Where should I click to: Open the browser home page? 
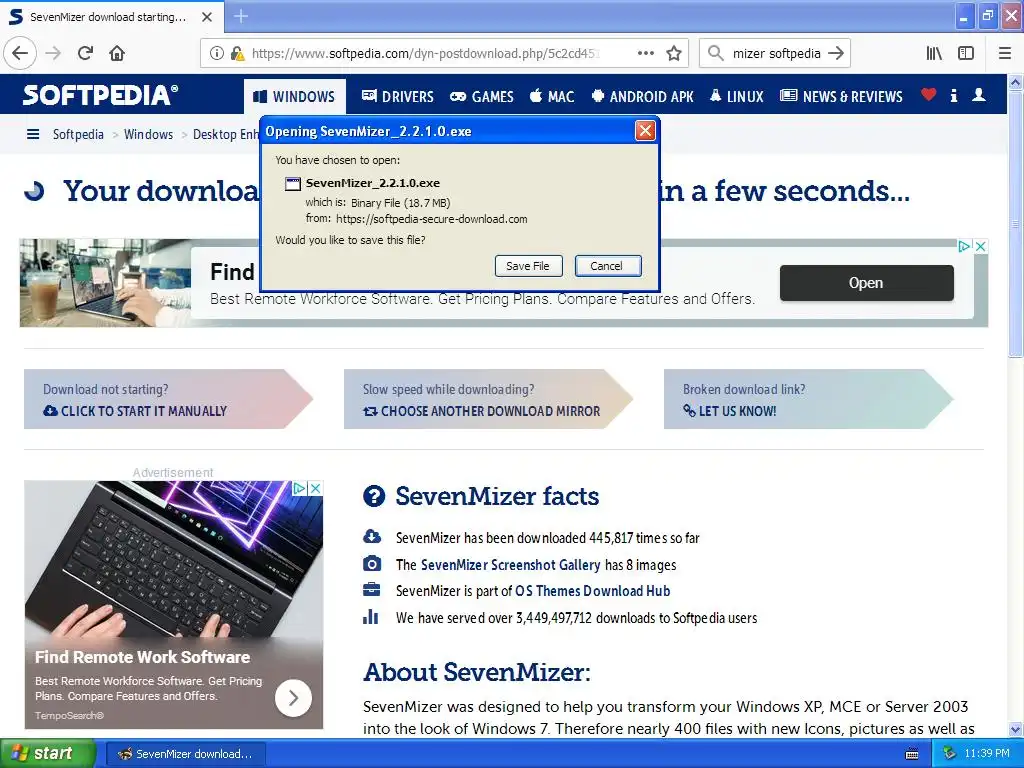click(x=117, y=53)
